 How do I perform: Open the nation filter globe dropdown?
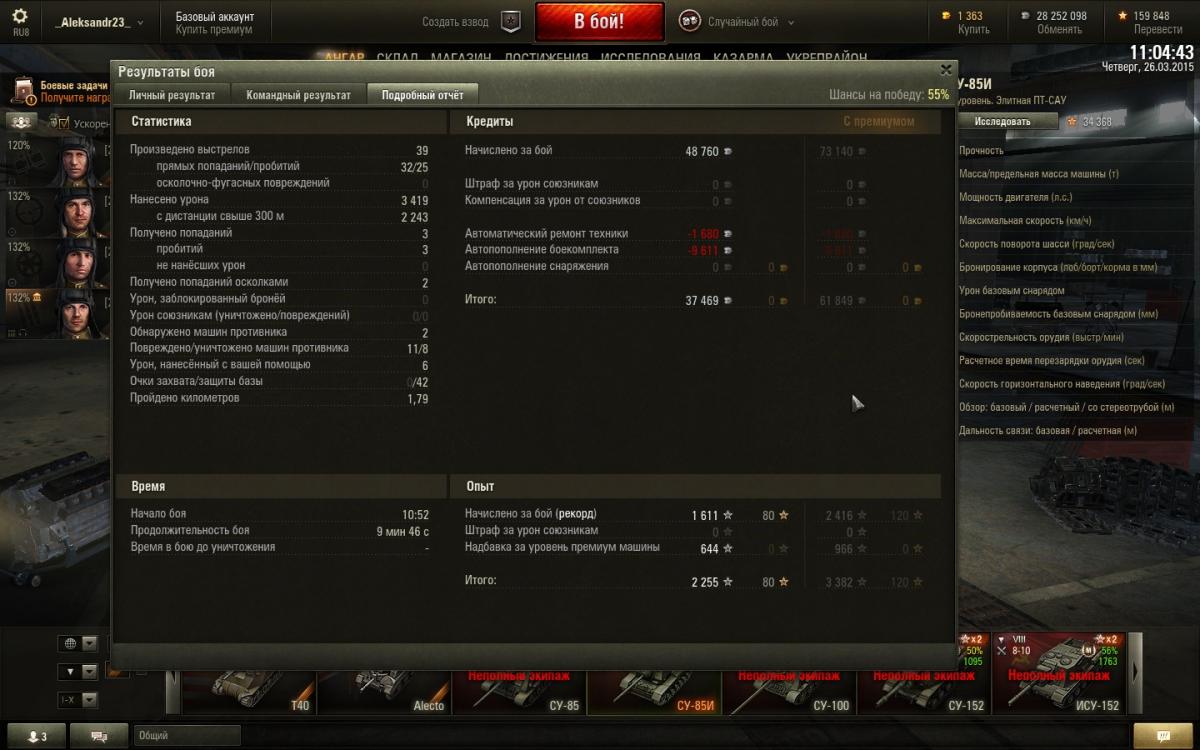coord(78,643)
